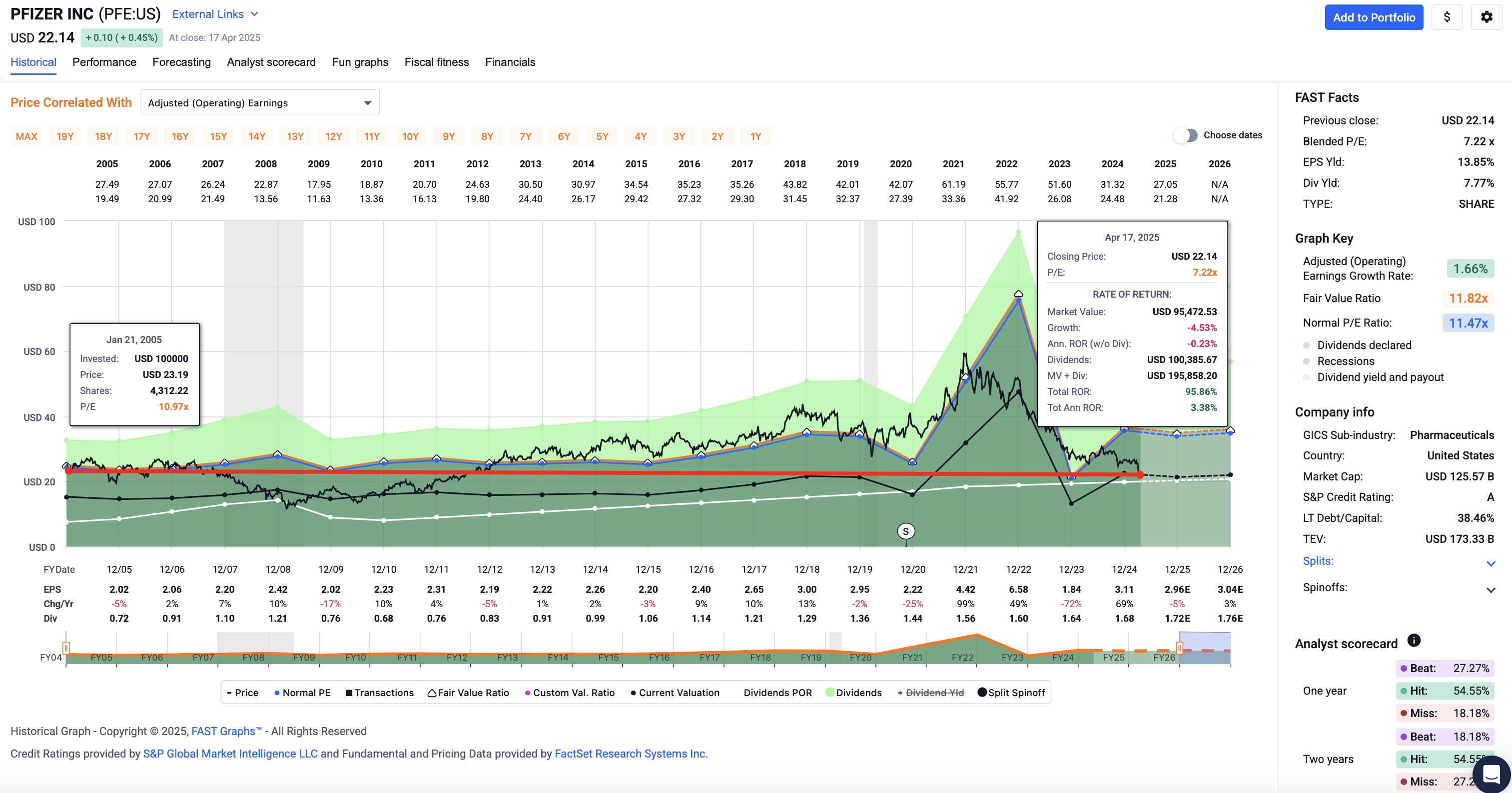Image resolution: width=1512 pixels, height=793 pixels.
Task: Click the Fair Value Ratio legend icon
Action: 432,693
